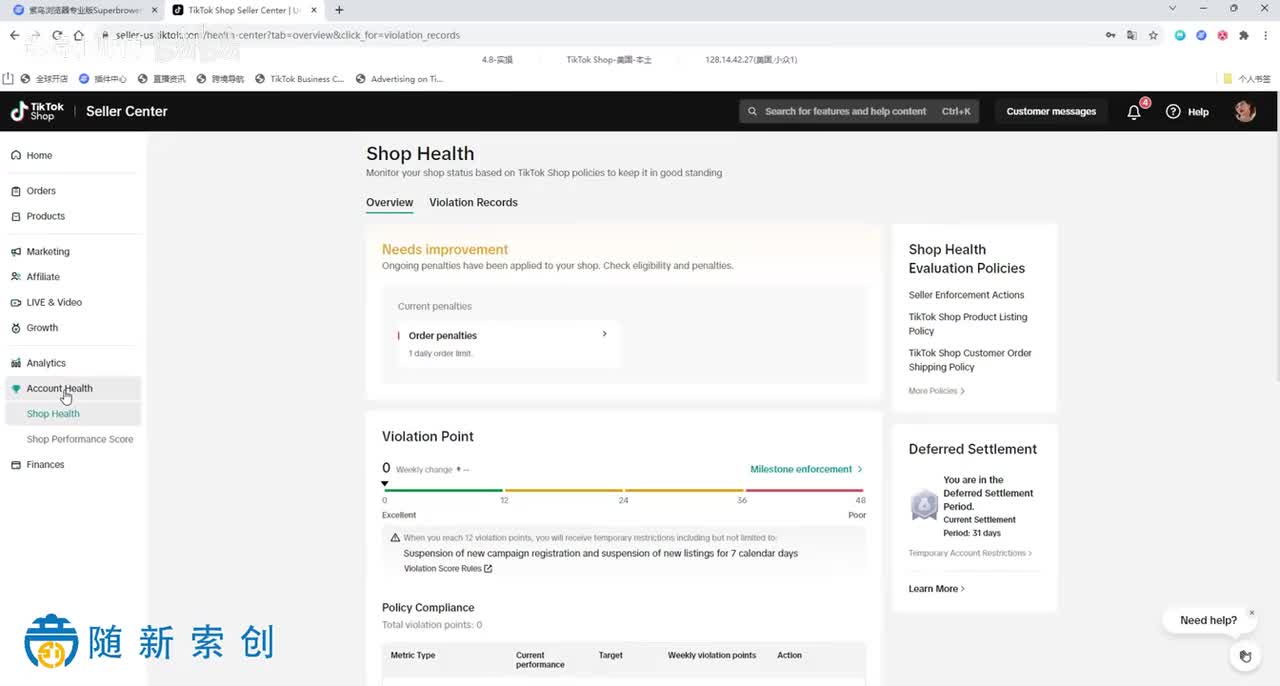Open Milestone enforcement details
Screen dimensions: 1280x686
coord(806,469)
